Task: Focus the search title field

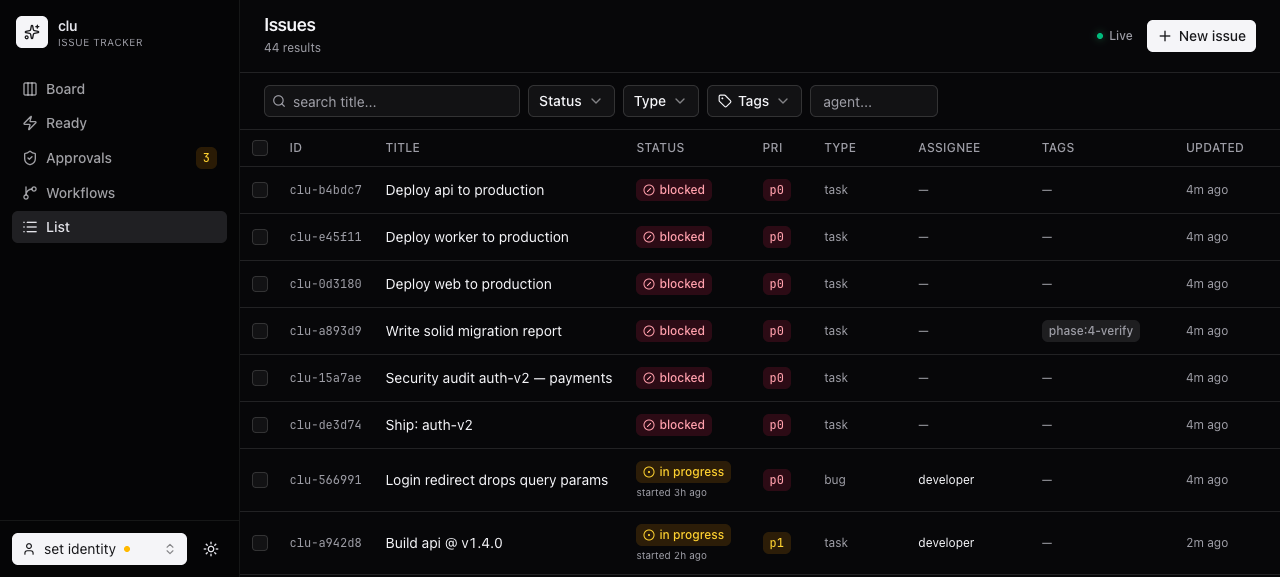Action: (x=392, y=101)
